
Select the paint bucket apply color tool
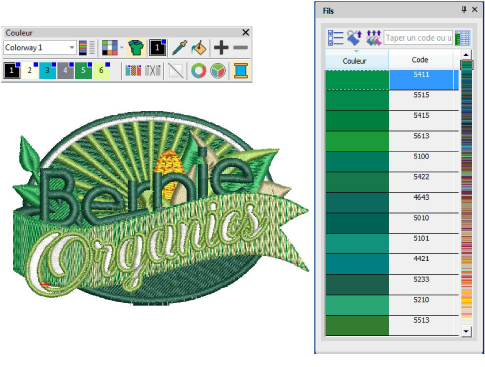click(x=199, y=48)
